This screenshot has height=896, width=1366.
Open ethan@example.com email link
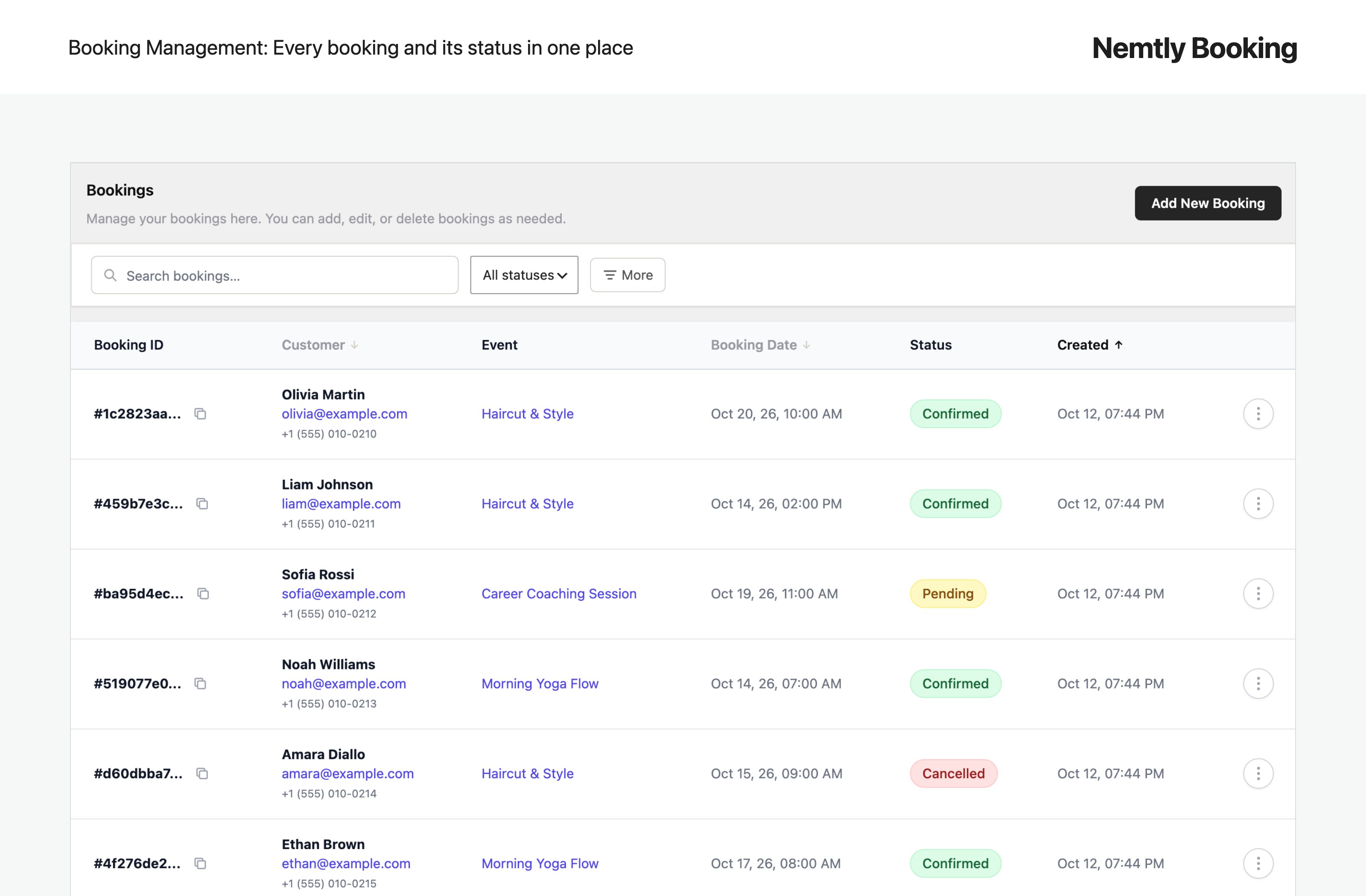click(345, 863)
